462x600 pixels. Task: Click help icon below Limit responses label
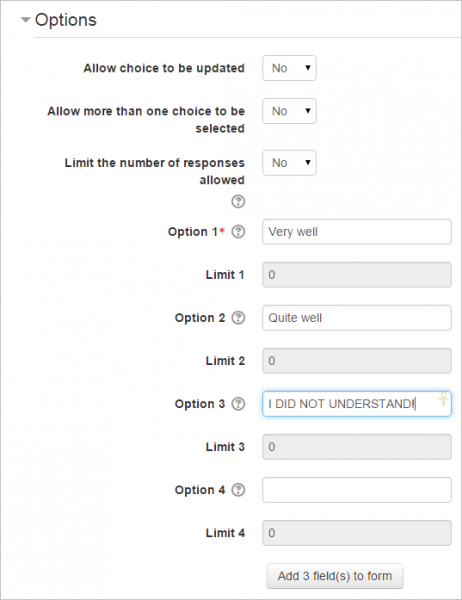[x=238, y=201]
